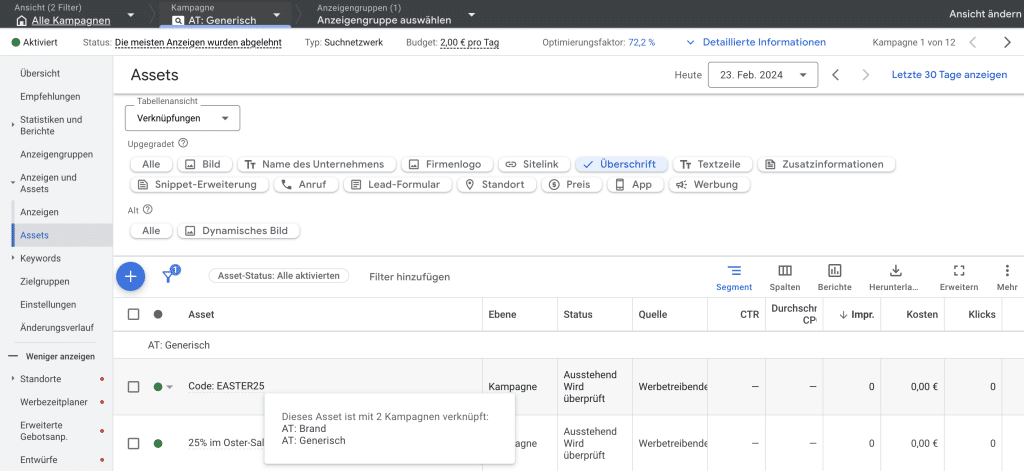Click the Aktiviert campaign status indicator

(x=35, y=42)
